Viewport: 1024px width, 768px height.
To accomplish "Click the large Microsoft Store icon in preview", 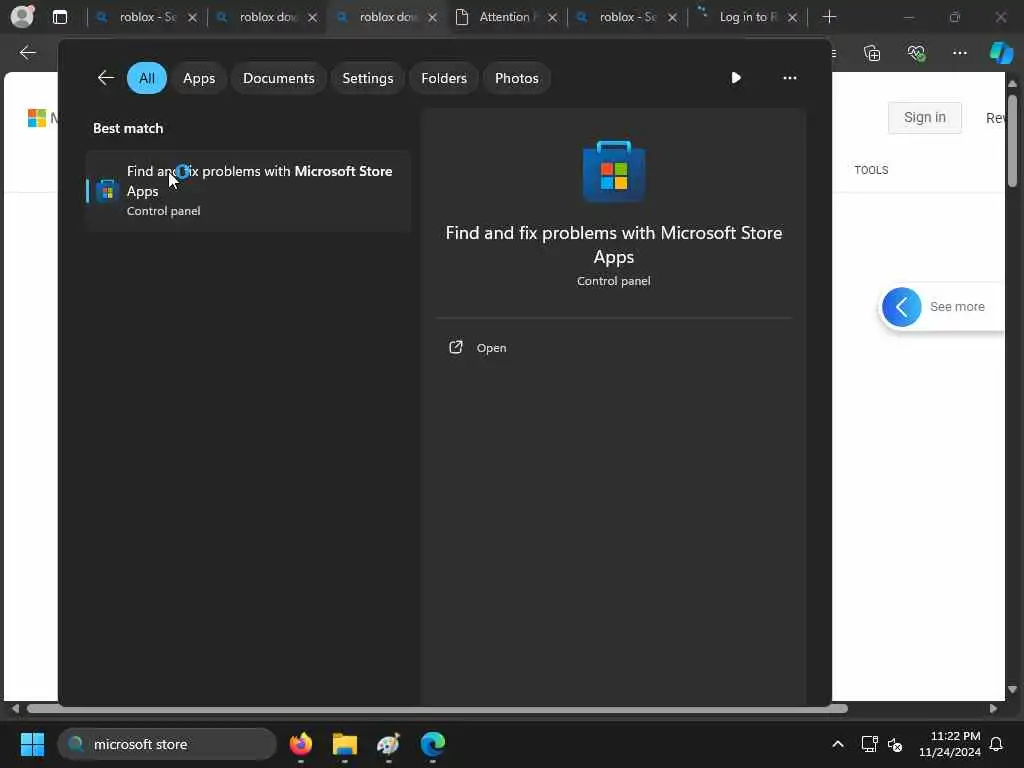I will point(614,171).
